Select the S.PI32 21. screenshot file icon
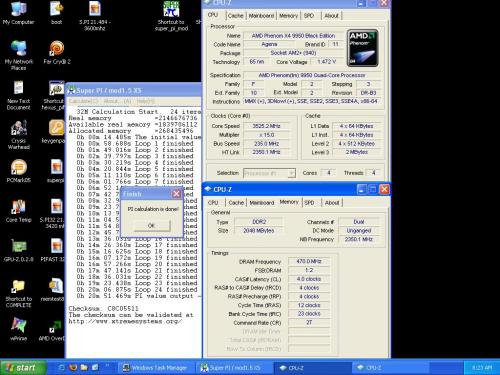 pos(53,214)
